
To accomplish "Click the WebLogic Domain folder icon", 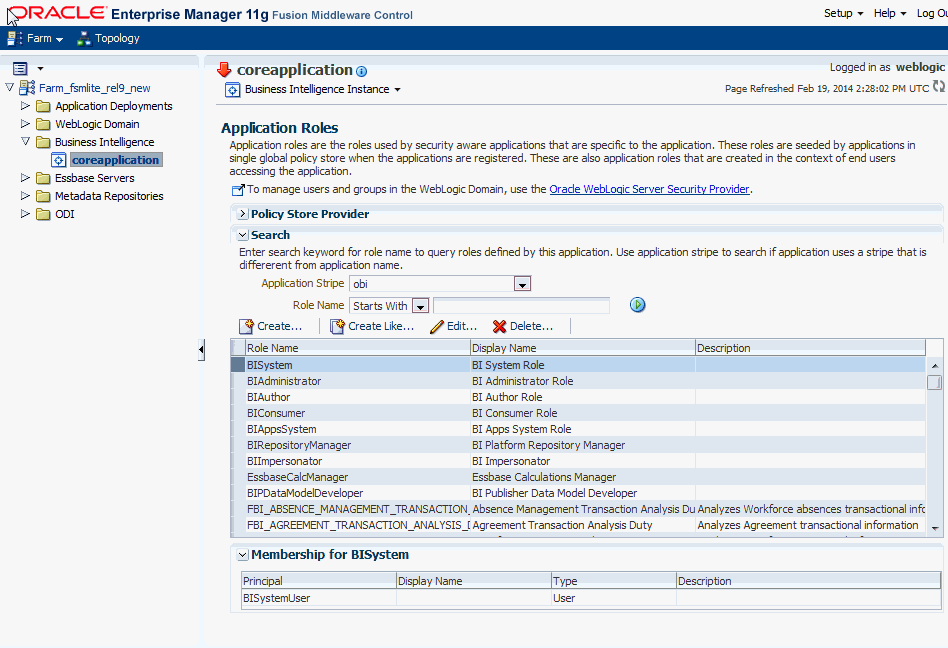I will tap(43, 125).
